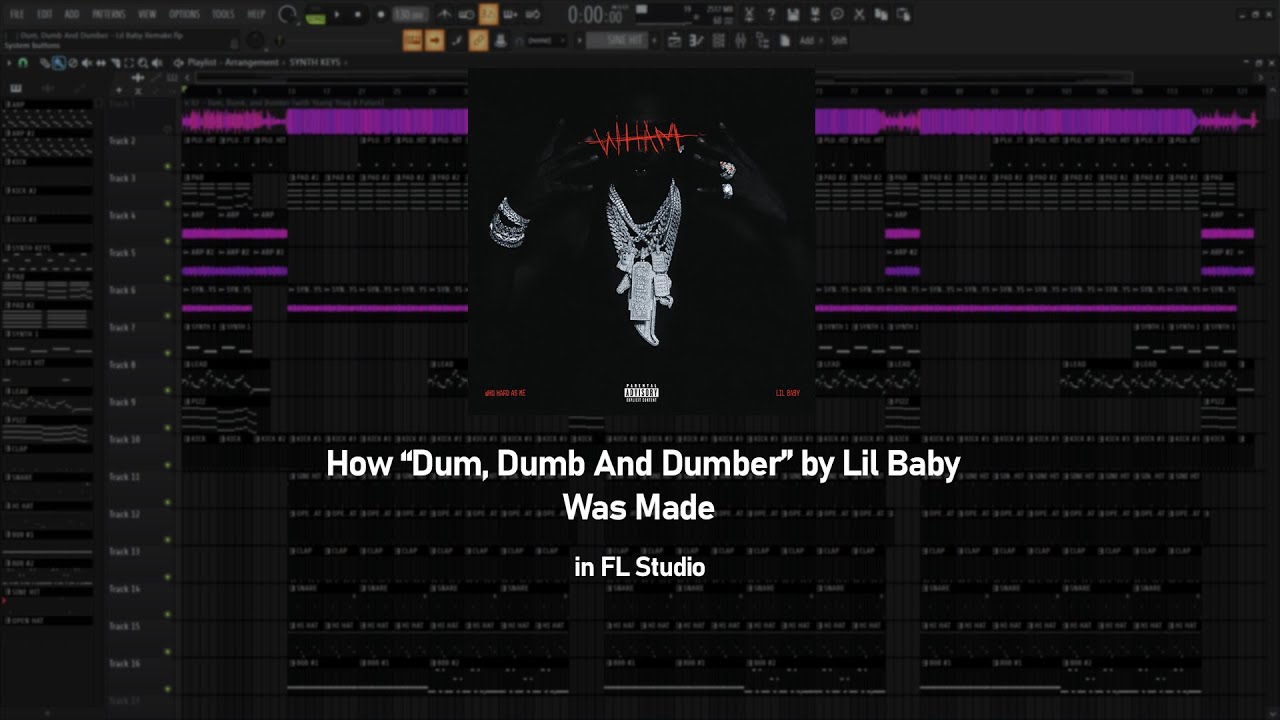Open the VIEW menu

click(147, 14)
